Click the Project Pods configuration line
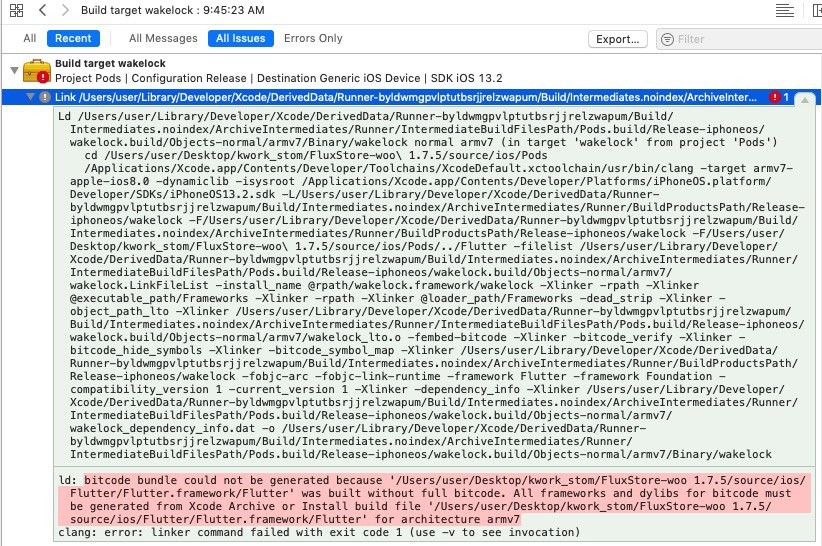822x546 pixels. 278,78
